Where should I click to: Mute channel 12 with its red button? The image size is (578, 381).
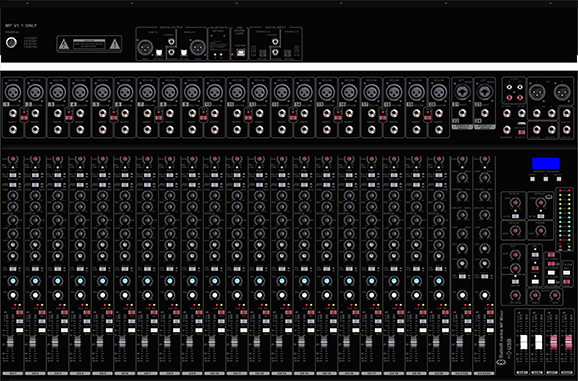266,312
